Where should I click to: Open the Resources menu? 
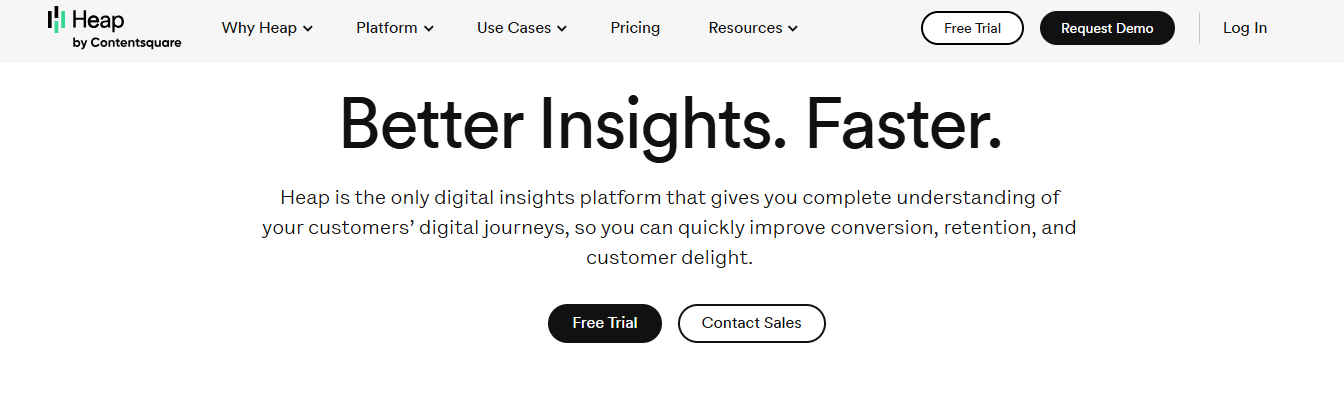[x=753, y=28]
